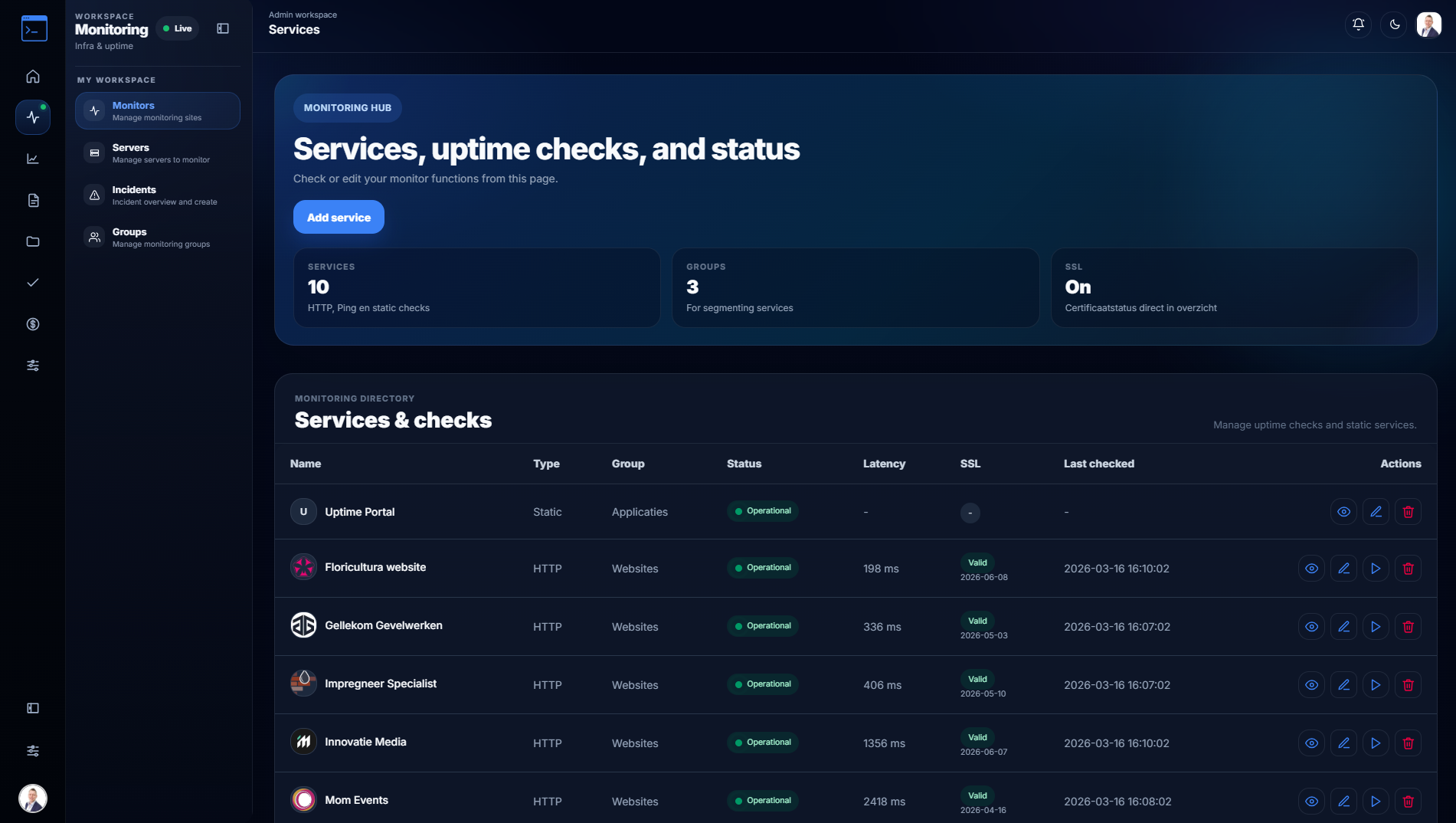Edit the Floricultura website service

point(1343,569)
